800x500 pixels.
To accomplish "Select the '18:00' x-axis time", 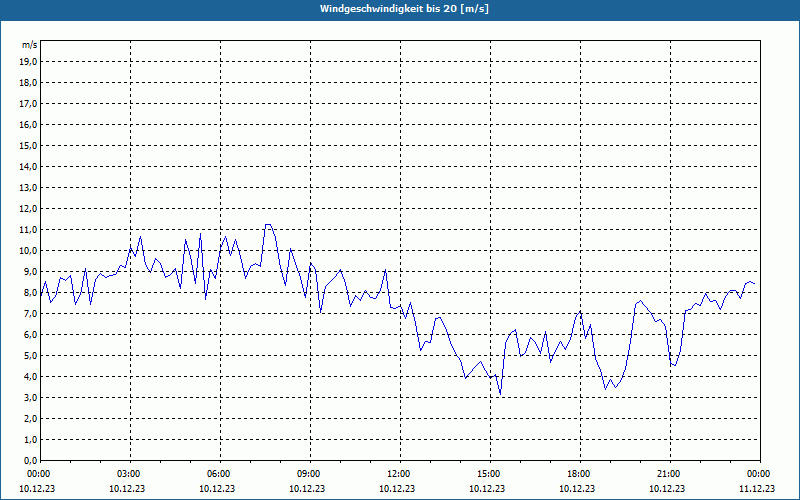I will (x=581, y=474).
